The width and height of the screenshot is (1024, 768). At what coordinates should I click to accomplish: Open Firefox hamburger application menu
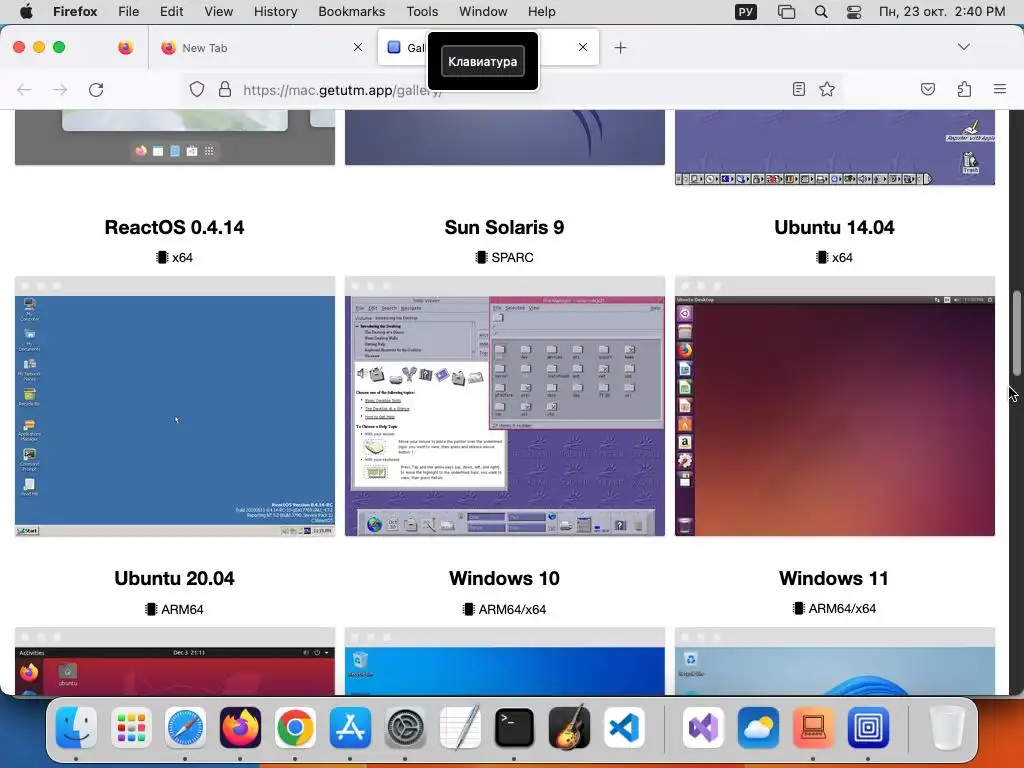(1000, 89)
